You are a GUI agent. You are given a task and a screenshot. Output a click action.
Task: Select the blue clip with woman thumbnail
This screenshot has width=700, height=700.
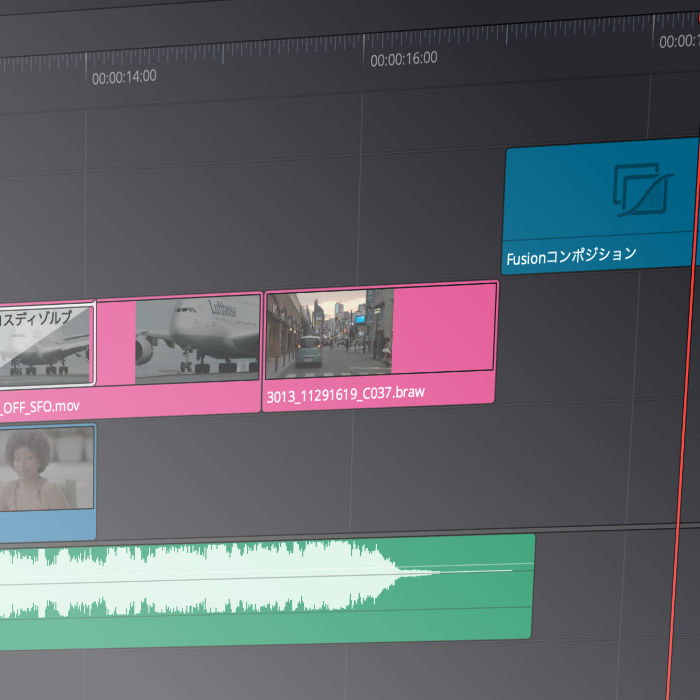point(47,483)
